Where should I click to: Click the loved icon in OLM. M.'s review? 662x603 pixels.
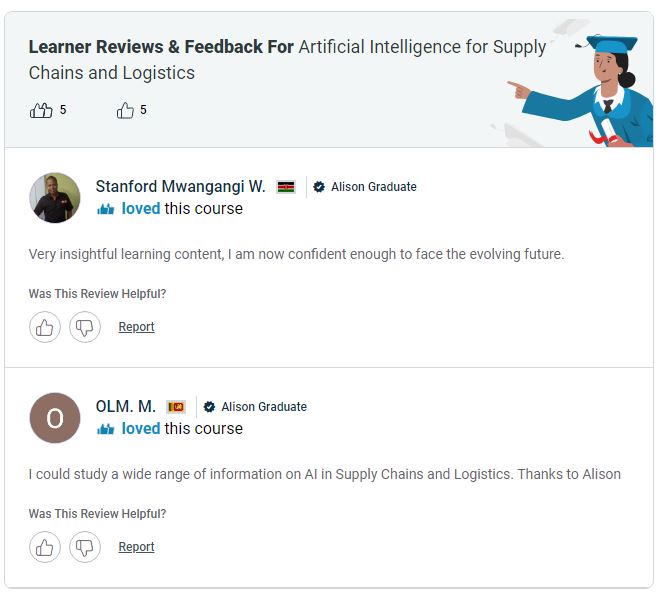[106, 429]
